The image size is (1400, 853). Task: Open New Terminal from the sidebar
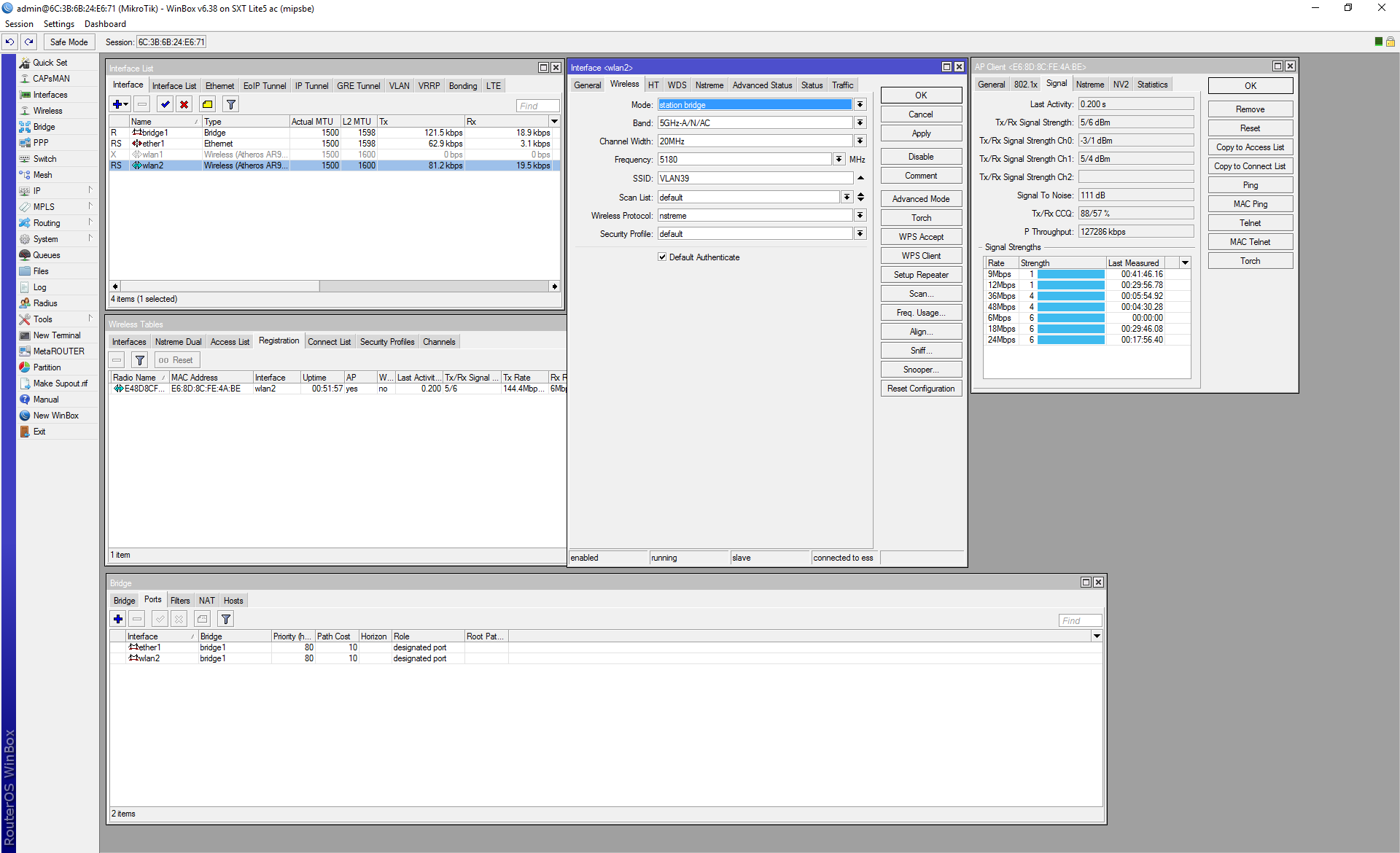point(57,335)
